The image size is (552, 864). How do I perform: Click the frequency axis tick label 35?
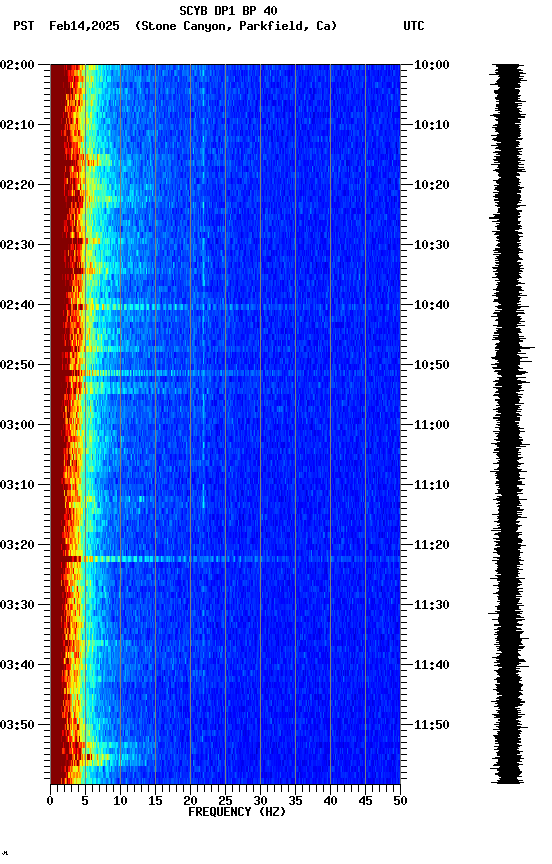[295, 801]
